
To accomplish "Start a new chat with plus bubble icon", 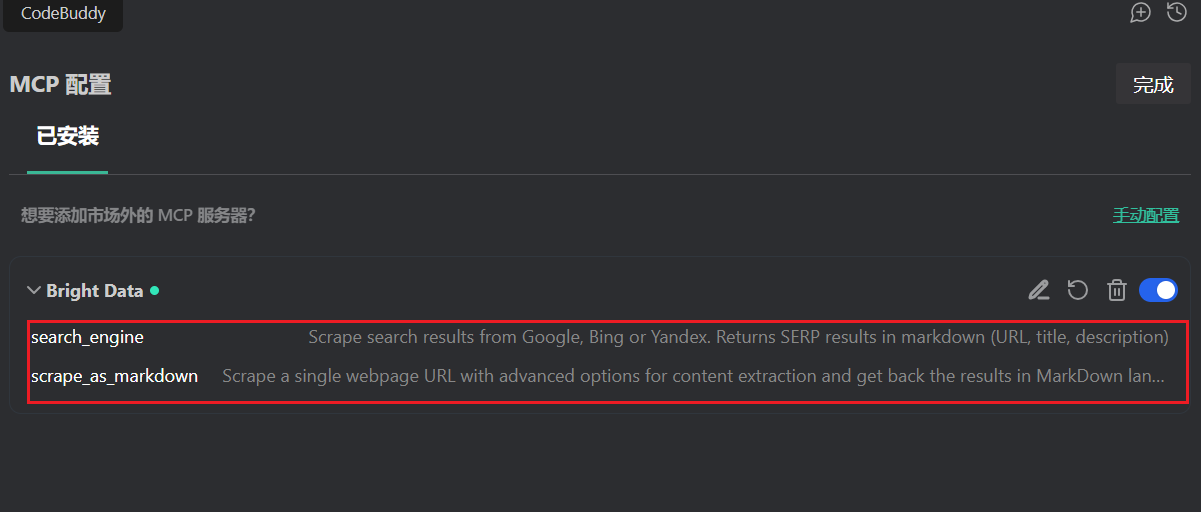I will point(1140,13).
